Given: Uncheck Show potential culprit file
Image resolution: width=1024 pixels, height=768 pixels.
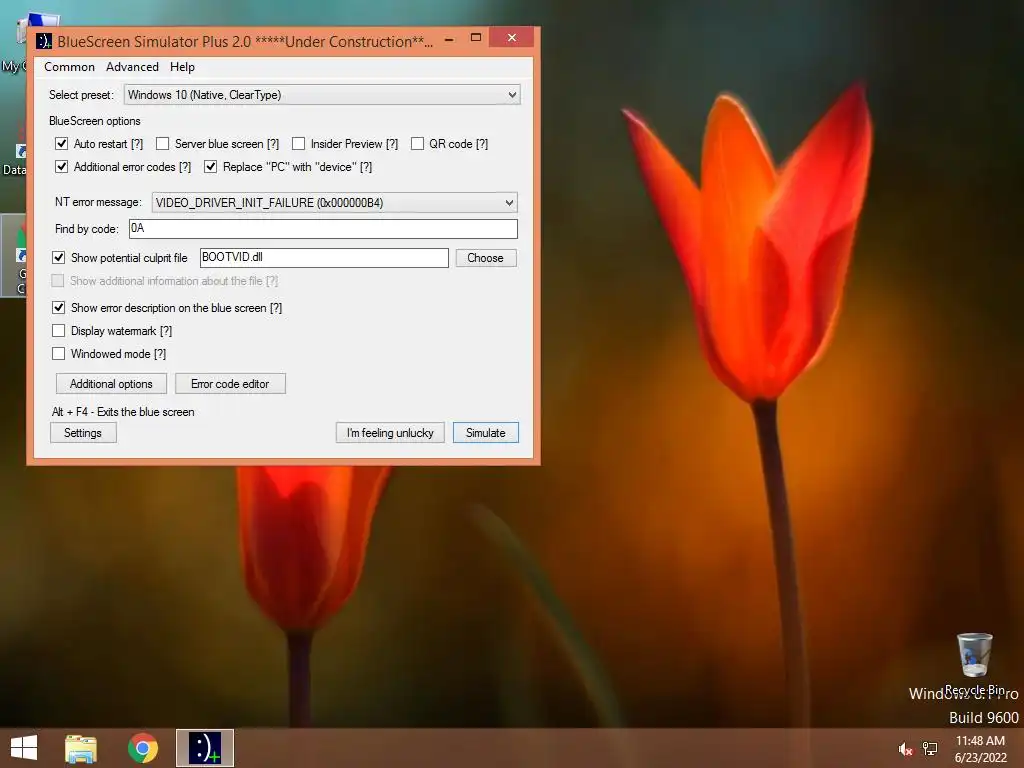Looking at the screenshot, I should pyautogui.click(x=59, y=257).
